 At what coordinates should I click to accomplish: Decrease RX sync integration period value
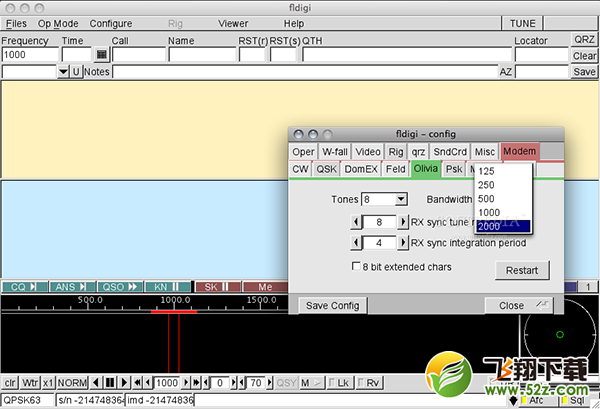point(356,243)
